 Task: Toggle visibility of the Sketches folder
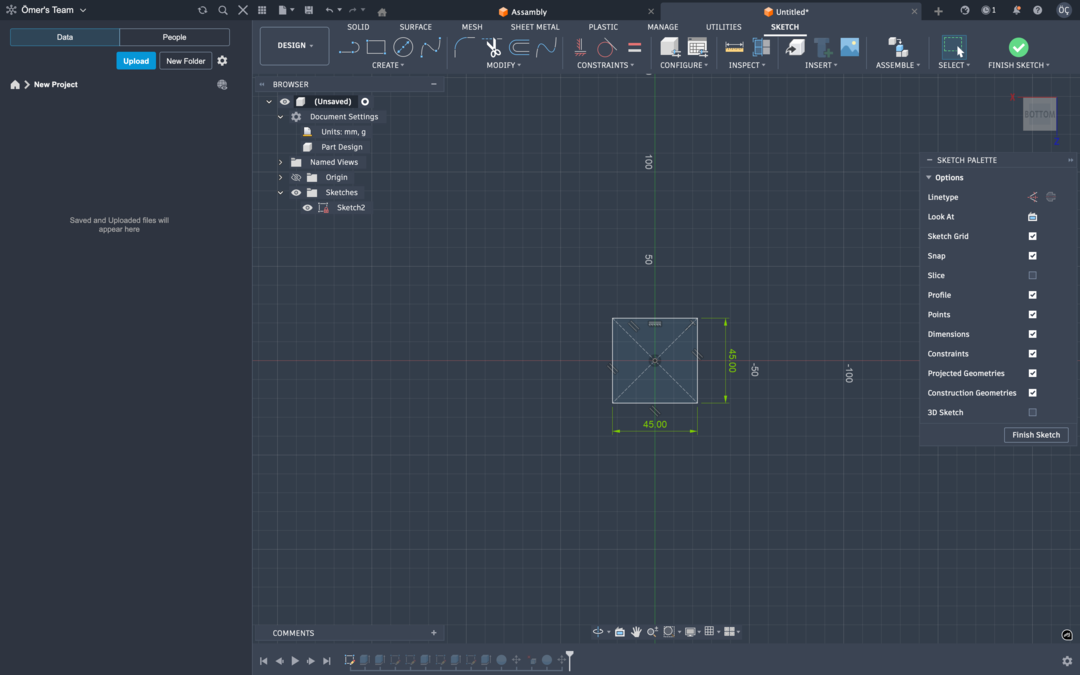pos(295,192)
